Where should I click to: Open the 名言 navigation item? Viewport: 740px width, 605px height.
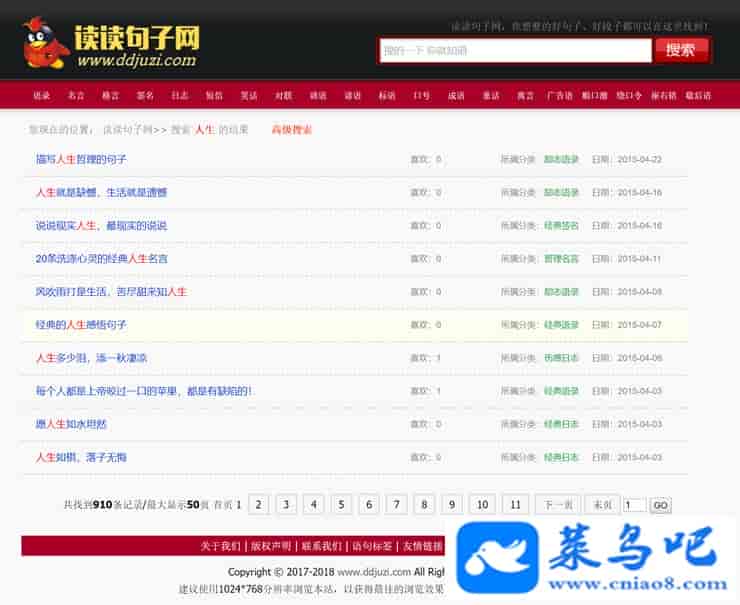(x=76, y=96)
